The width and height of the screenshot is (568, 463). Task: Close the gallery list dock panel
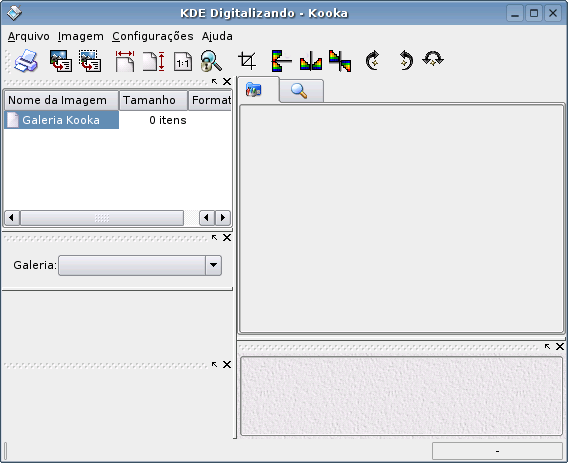227,82
